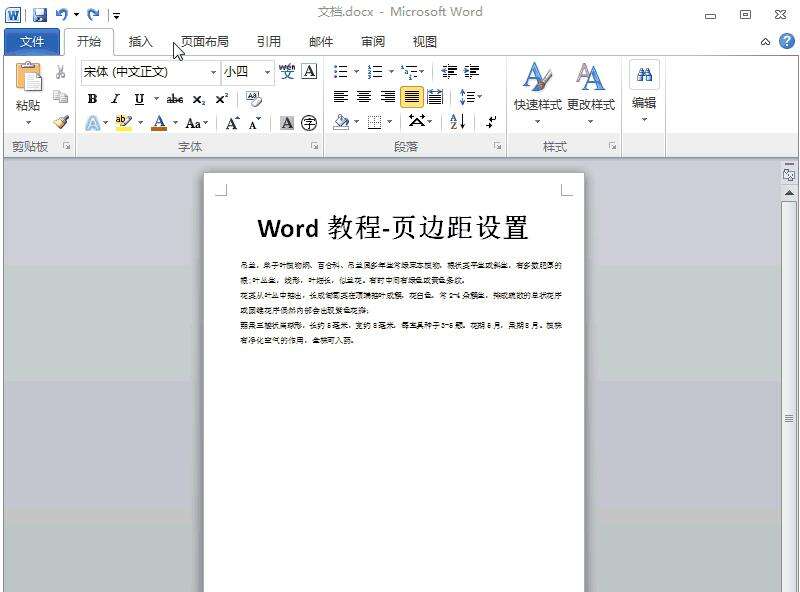800x592 pixels.
Task: Activate the Format Painter brush
Action: pyautogui.click(x=61, y=122)
